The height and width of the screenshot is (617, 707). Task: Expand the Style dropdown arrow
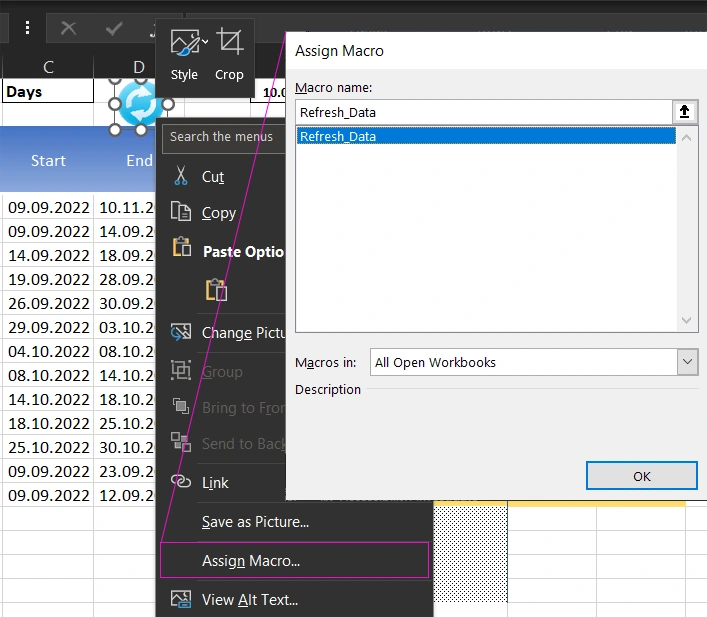pos(205,42)
